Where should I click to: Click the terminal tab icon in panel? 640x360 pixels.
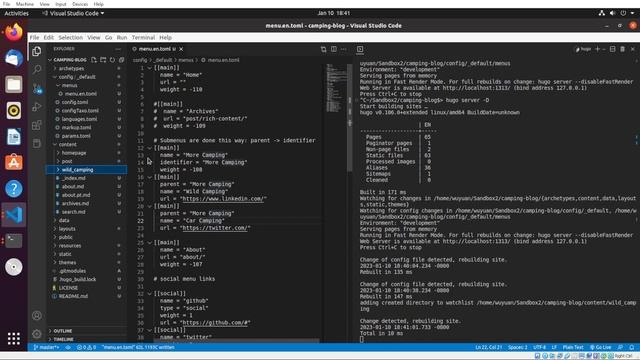[x=360, y=49]
